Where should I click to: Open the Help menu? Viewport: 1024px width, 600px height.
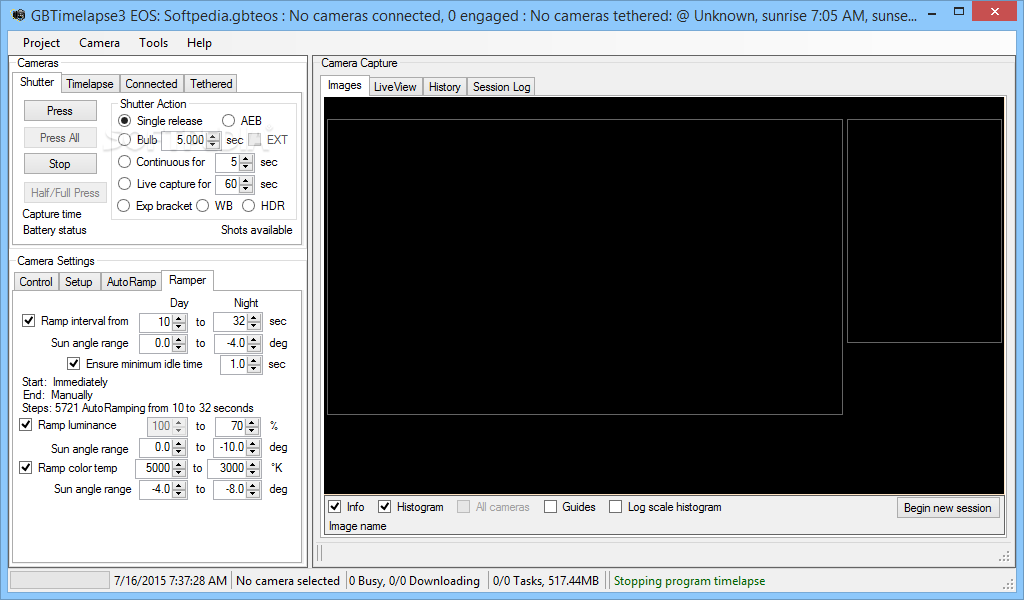click(x=199, y=43)
